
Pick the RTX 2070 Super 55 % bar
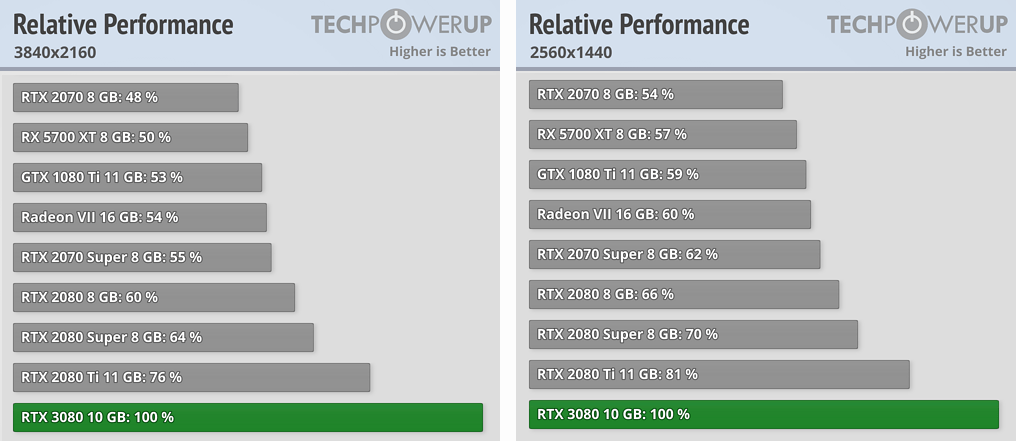coord(142,257)
